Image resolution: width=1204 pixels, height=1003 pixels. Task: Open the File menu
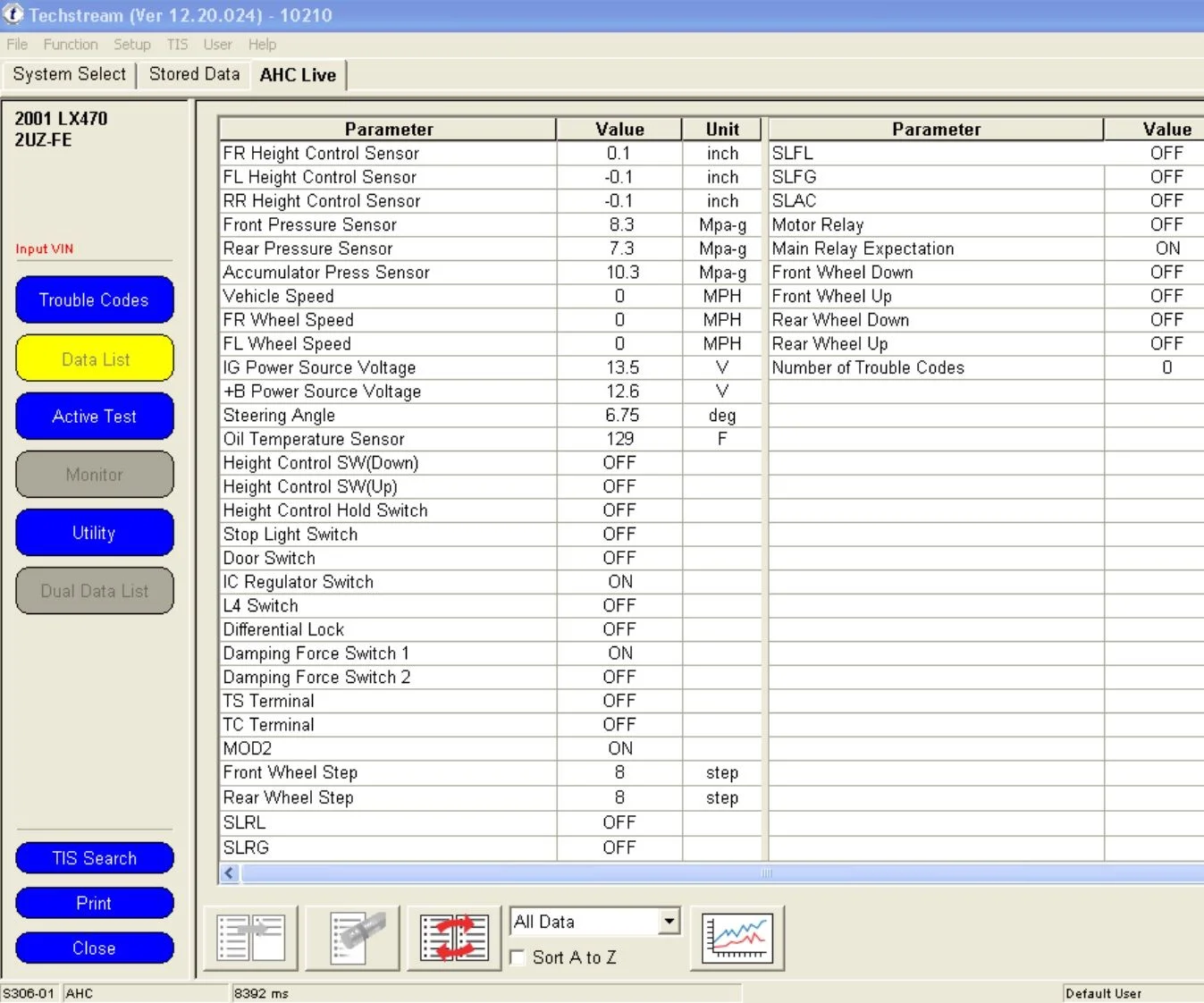click(17, 44)
